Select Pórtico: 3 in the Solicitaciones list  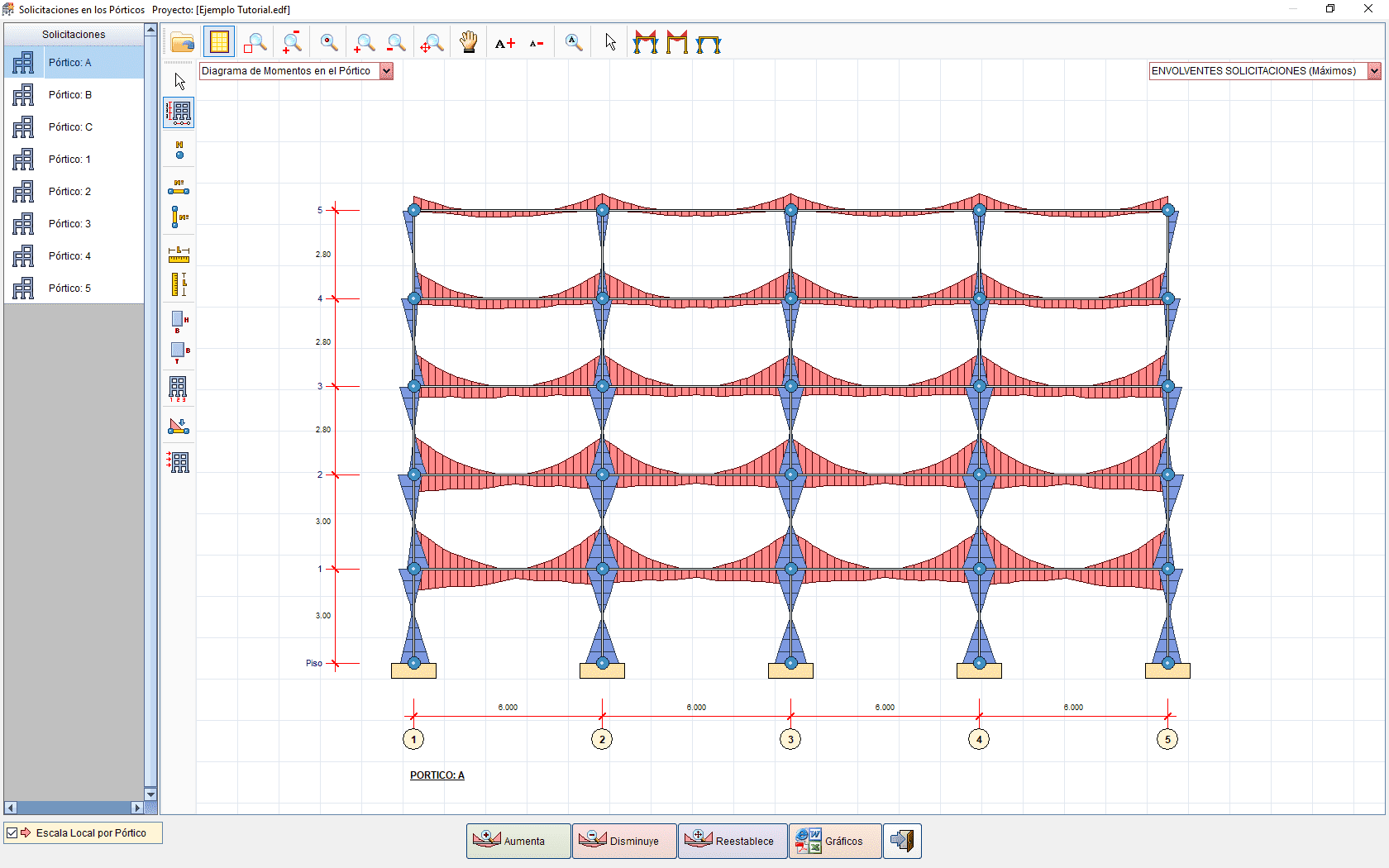coord(70,223)
